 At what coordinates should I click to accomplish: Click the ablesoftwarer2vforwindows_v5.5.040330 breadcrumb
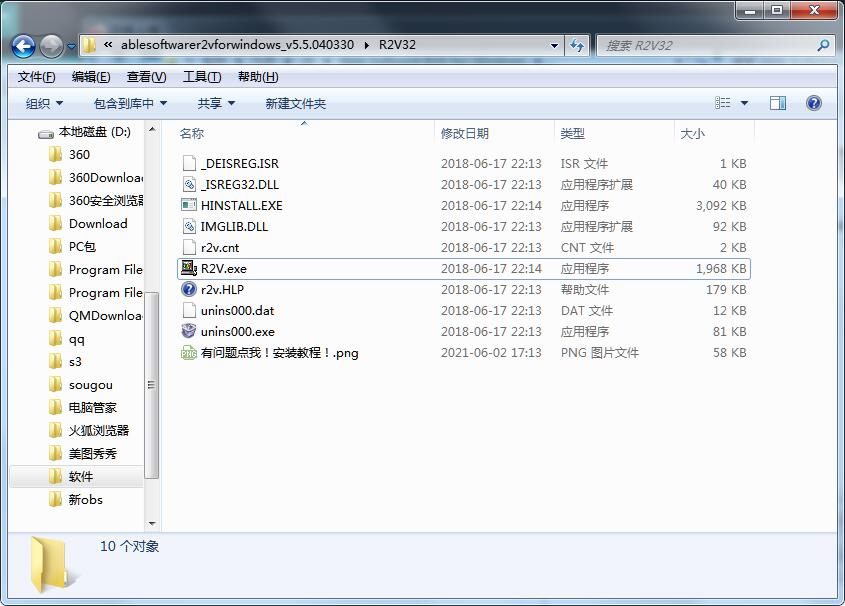(237, 45)
